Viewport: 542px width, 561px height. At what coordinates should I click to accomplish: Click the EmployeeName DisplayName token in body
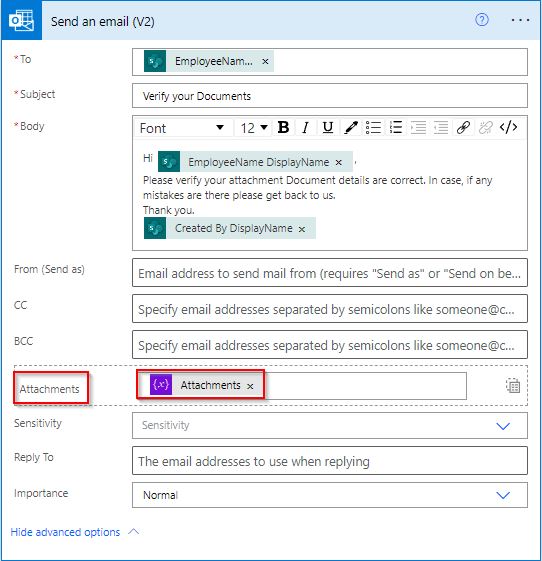point(255,162)
